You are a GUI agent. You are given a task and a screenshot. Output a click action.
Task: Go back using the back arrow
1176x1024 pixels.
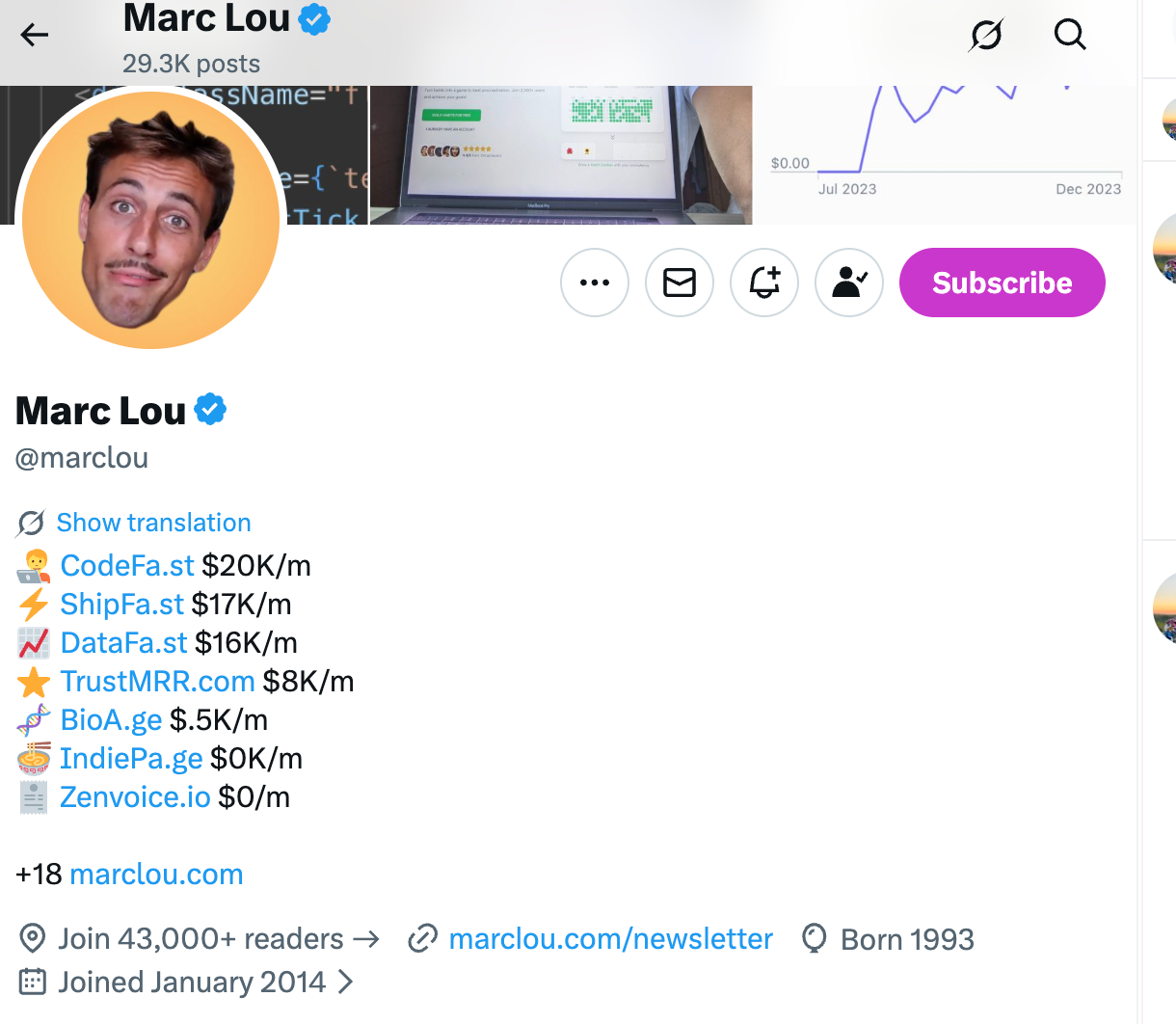coord(35,36)
